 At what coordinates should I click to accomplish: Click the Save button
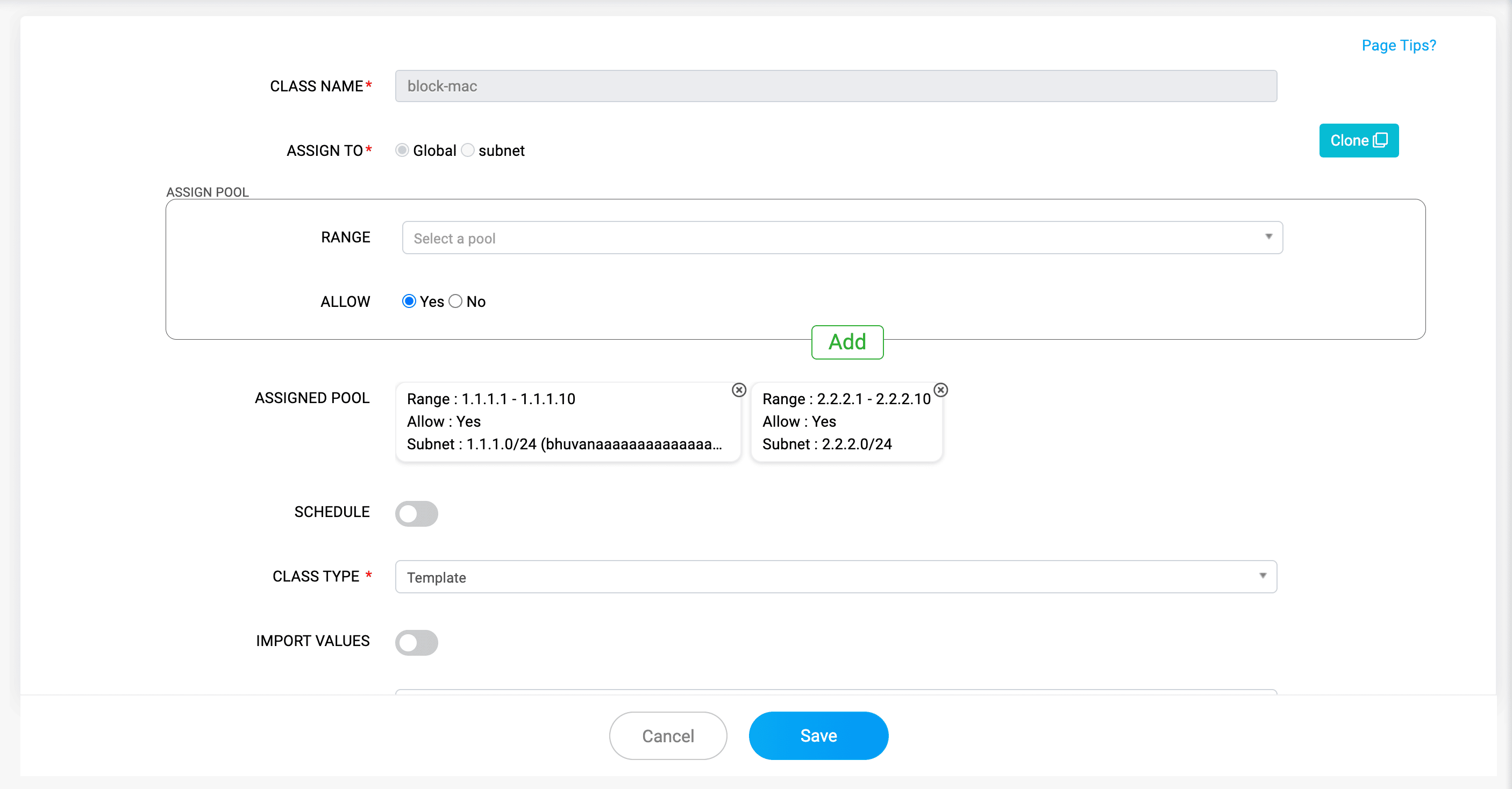tap(818, 736)
